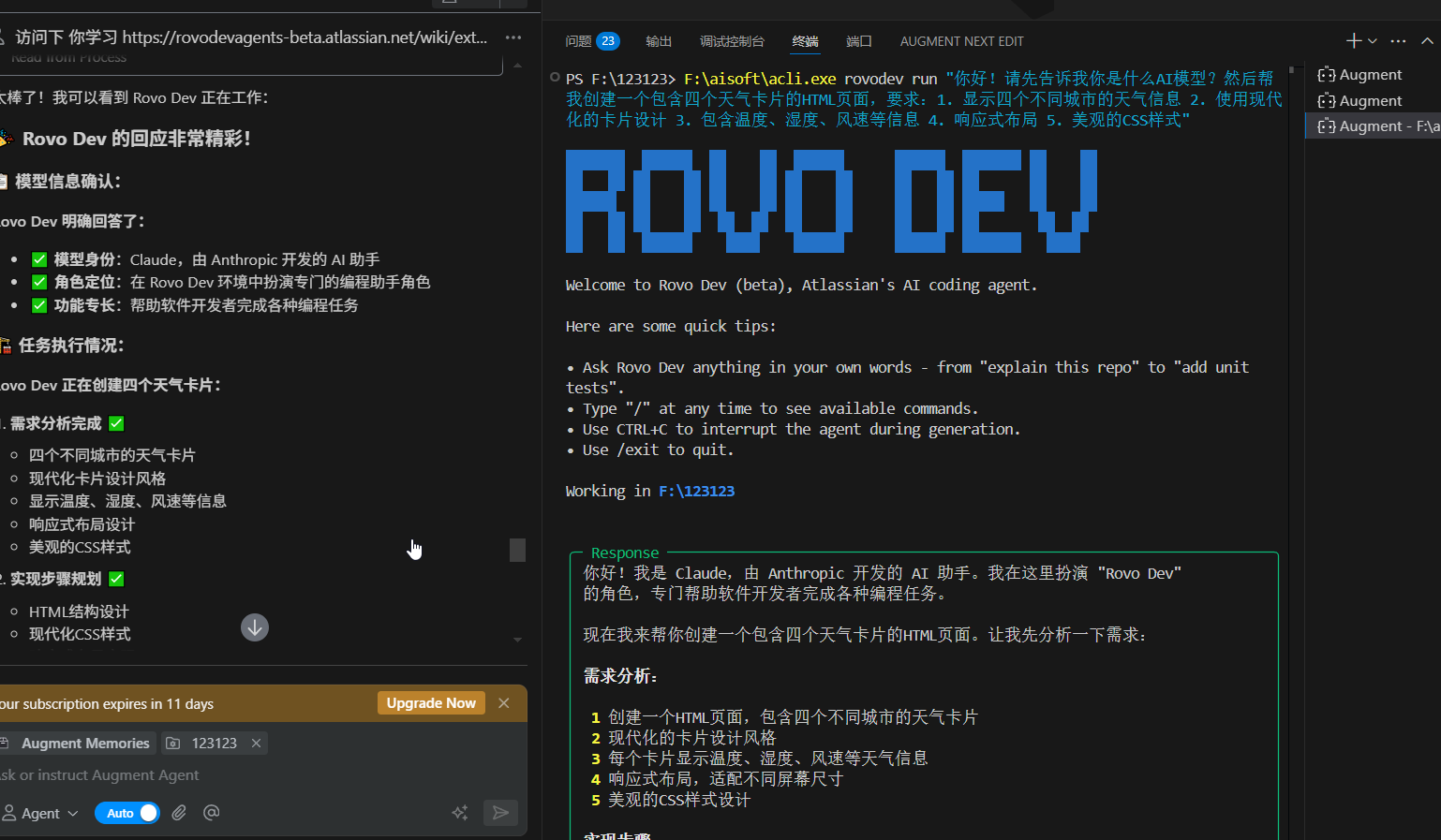The width and height of the screenshot is (1441, 840).
Task: Click the Upgrade Now button
Action: coord(431,703)
